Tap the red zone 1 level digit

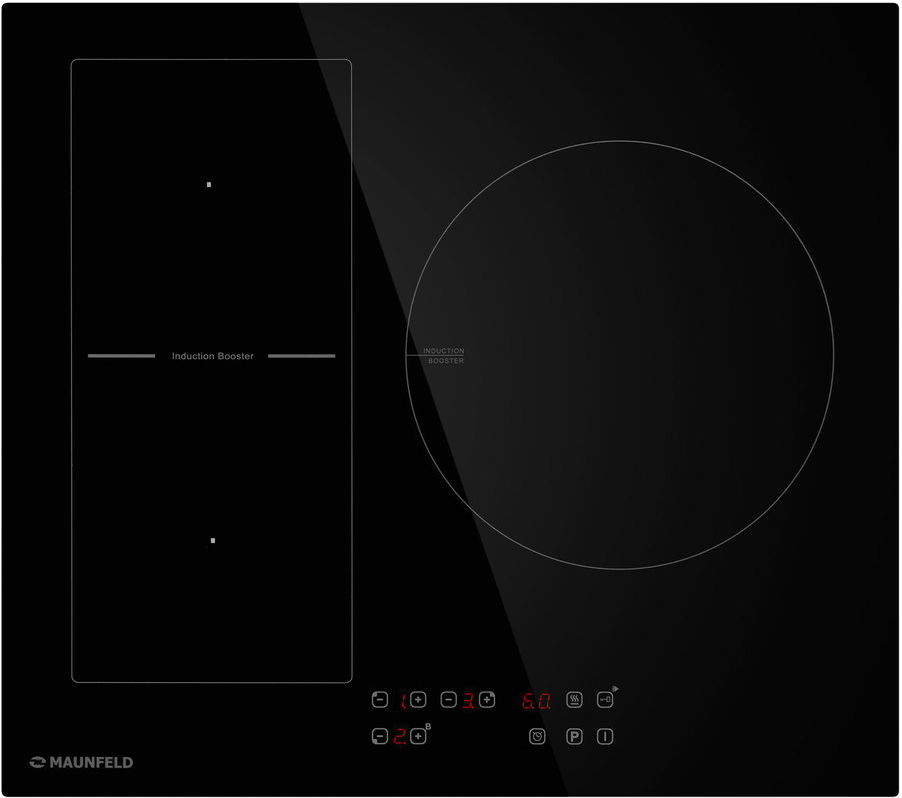point(404,701)
